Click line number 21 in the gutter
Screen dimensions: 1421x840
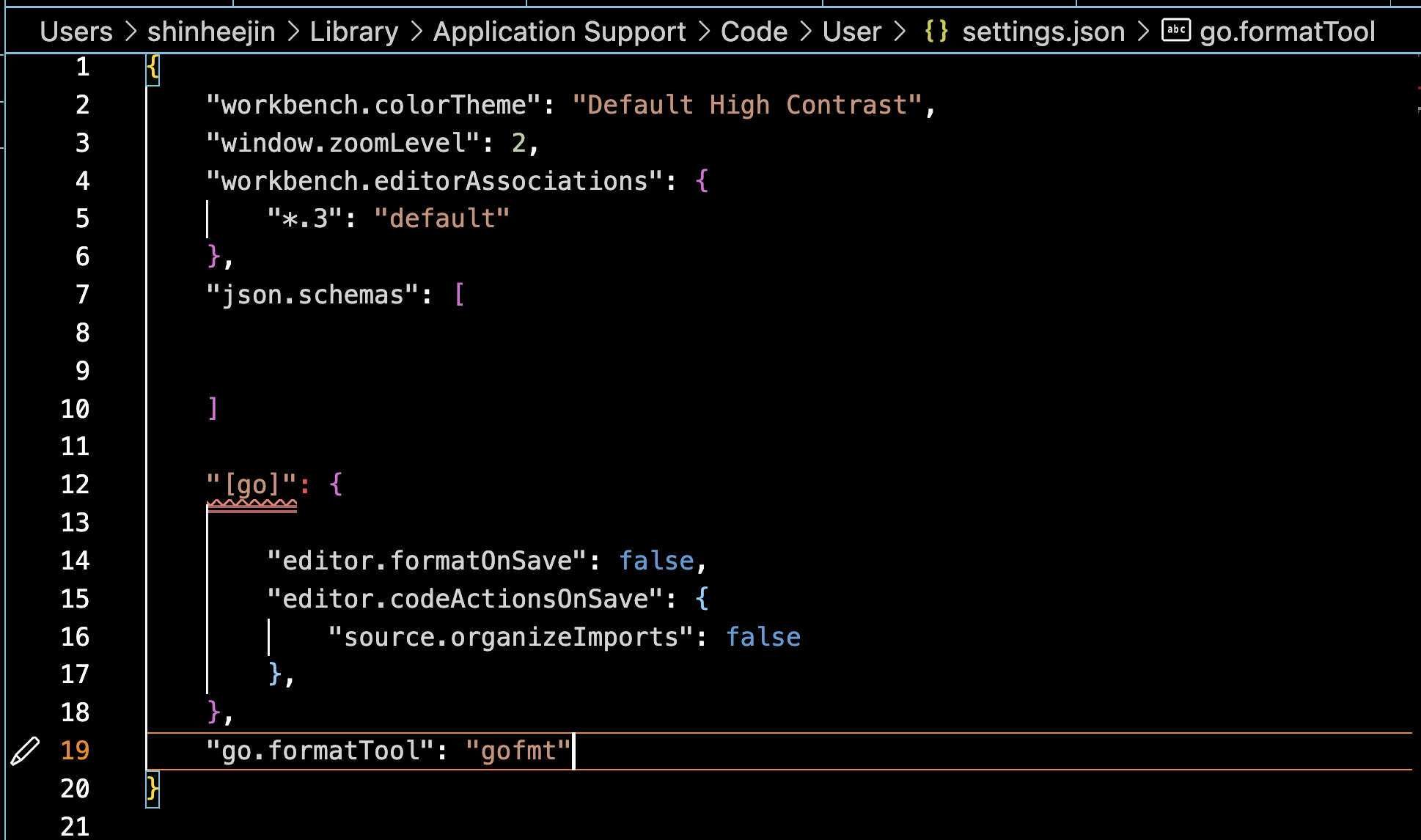click(75, 827)
